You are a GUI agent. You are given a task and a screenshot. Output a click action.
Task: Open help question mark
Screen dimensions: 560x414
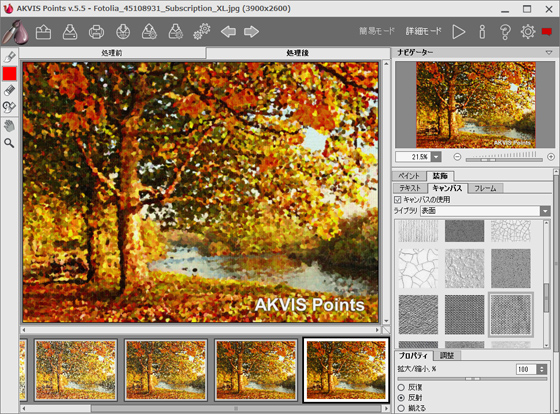pos(505,32)
